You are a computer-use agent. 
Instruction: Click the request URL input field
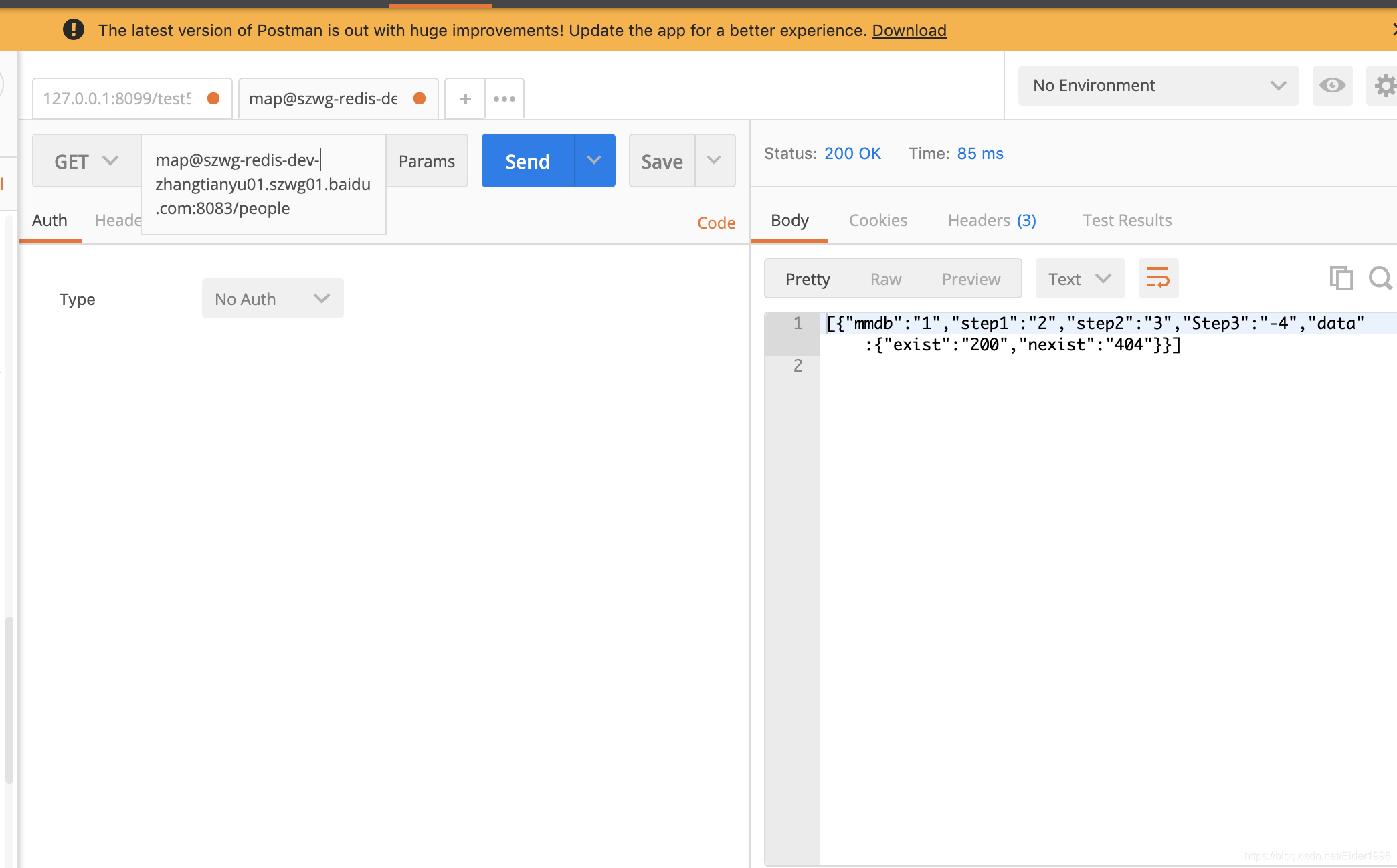tap(263, 184)
